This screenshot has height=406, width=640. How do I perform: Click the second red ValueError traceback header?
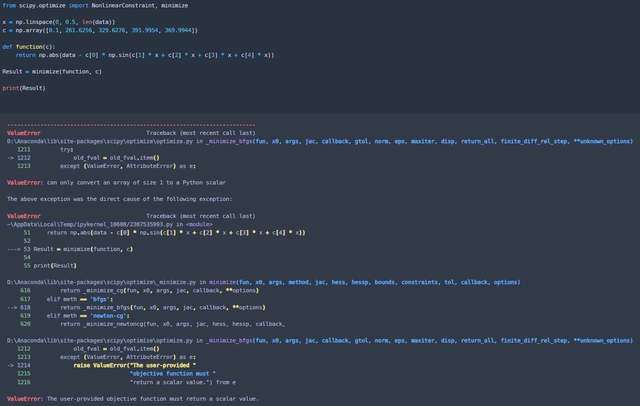(24, 216)
